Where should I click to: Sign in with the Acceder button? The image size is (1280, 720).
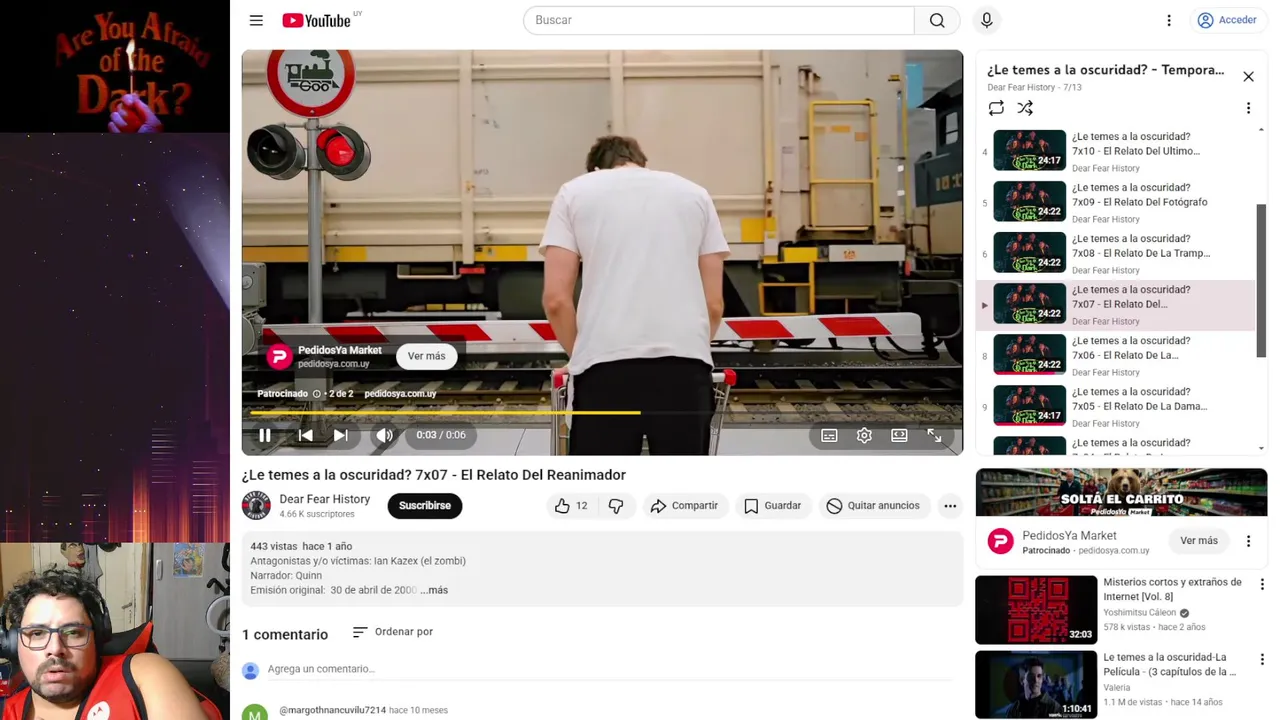click(x=1227, y=20)
